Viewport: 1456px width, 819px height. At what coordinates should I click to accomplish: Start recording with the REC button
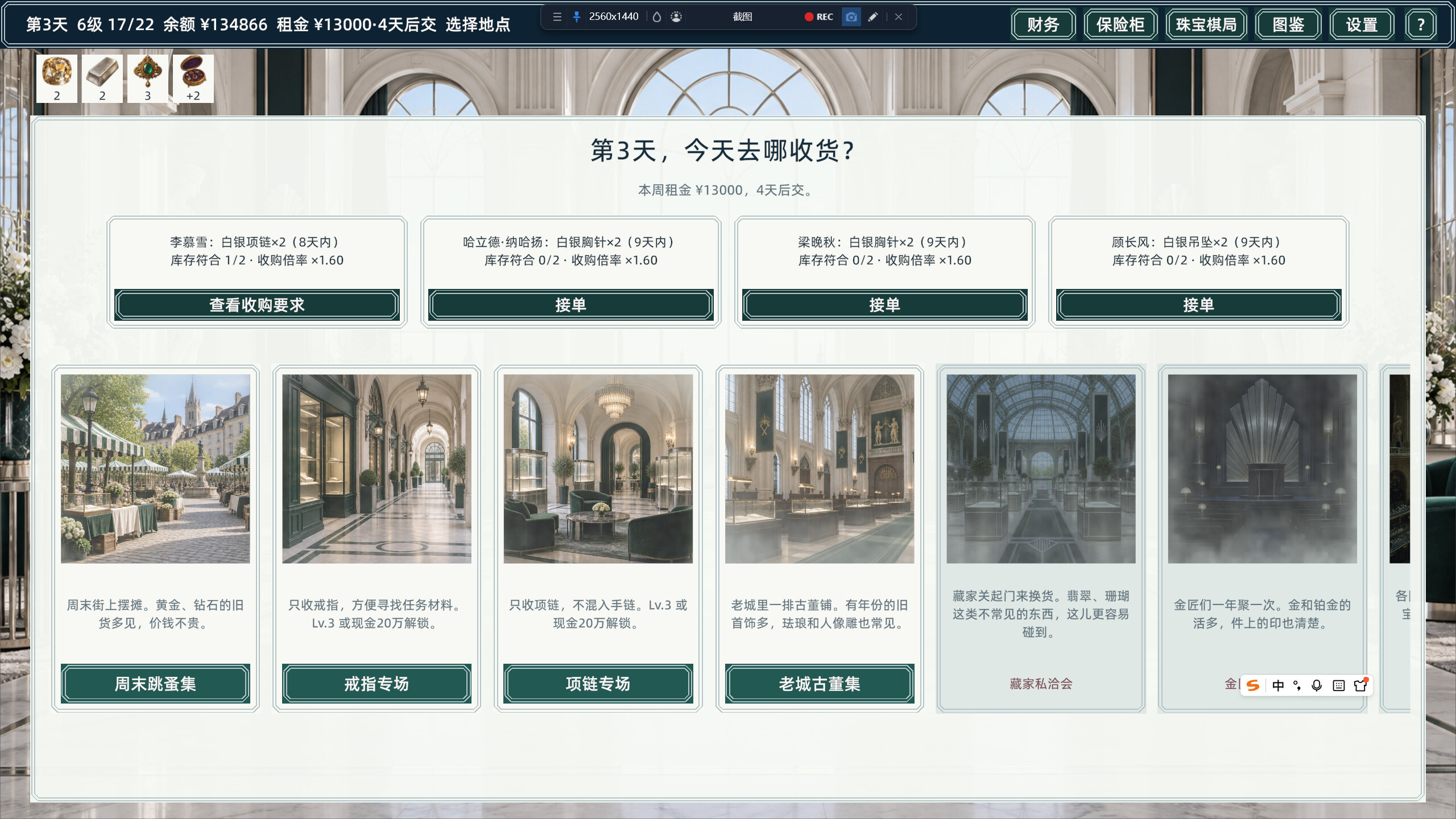click(818, 17)
